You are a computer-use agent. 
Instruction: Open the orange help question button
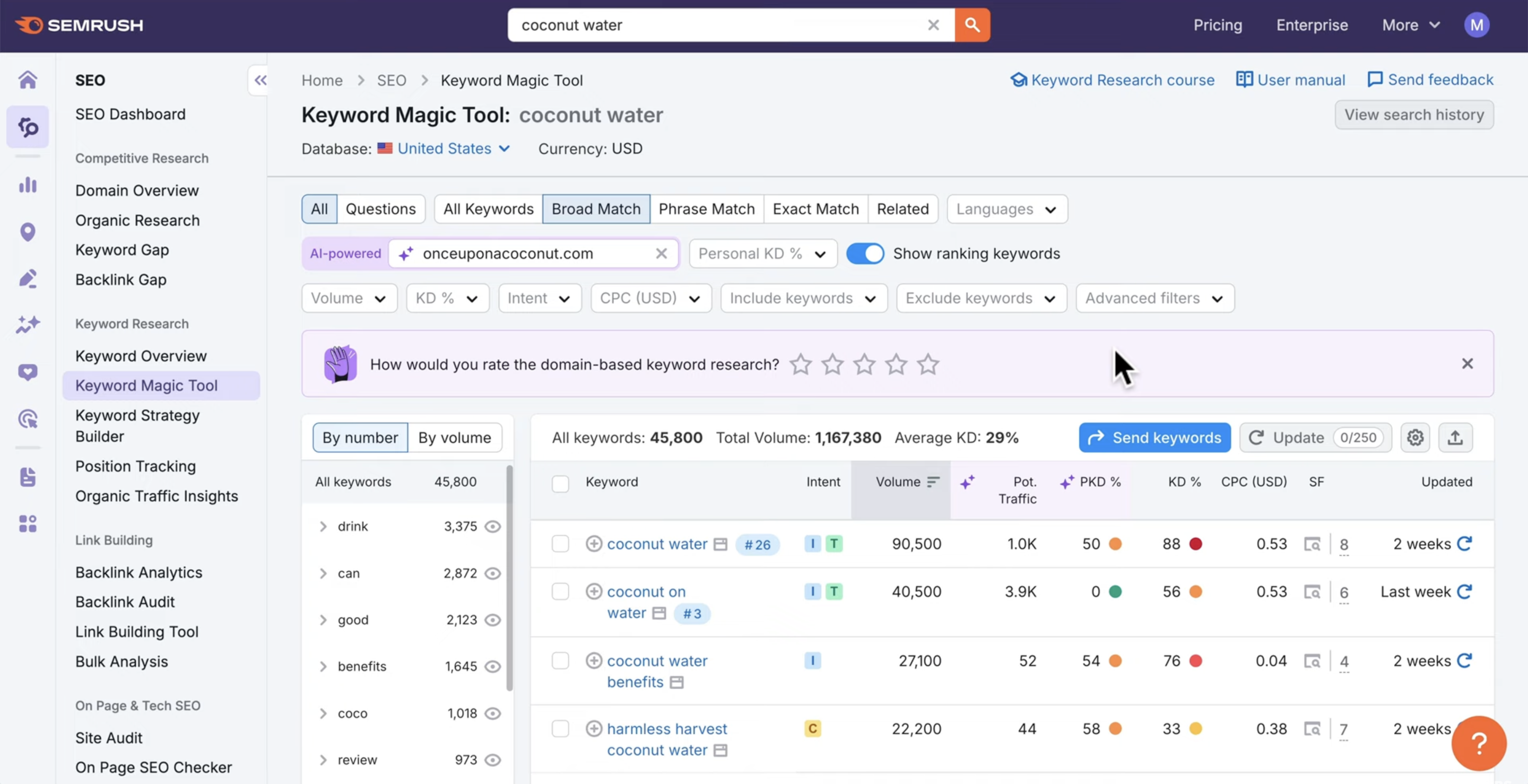tap(1479, 743)
